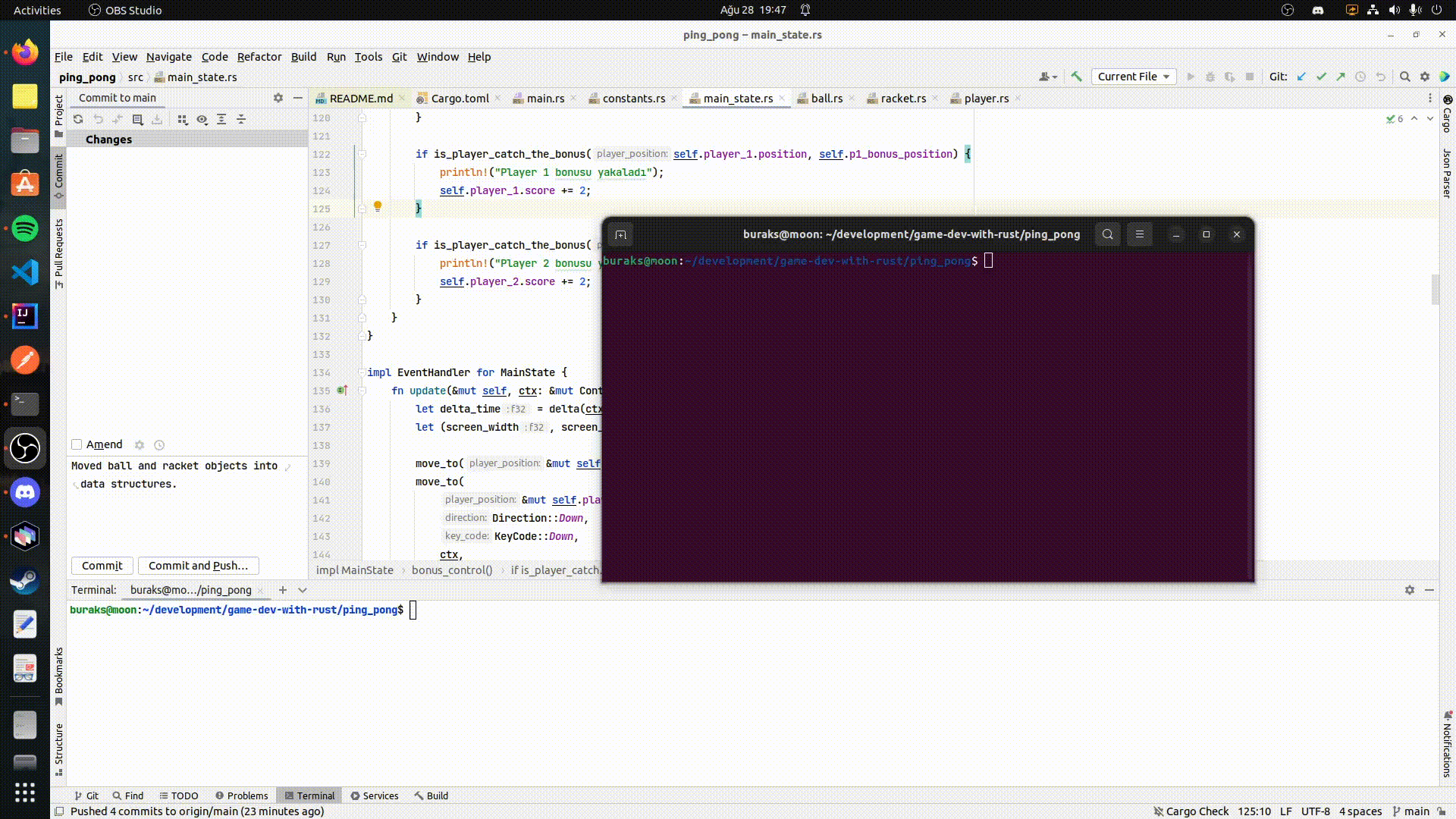Expand the terminal tabs dropdown arrow
Viewport: 1456px width, 819px height.
(303, 590)
